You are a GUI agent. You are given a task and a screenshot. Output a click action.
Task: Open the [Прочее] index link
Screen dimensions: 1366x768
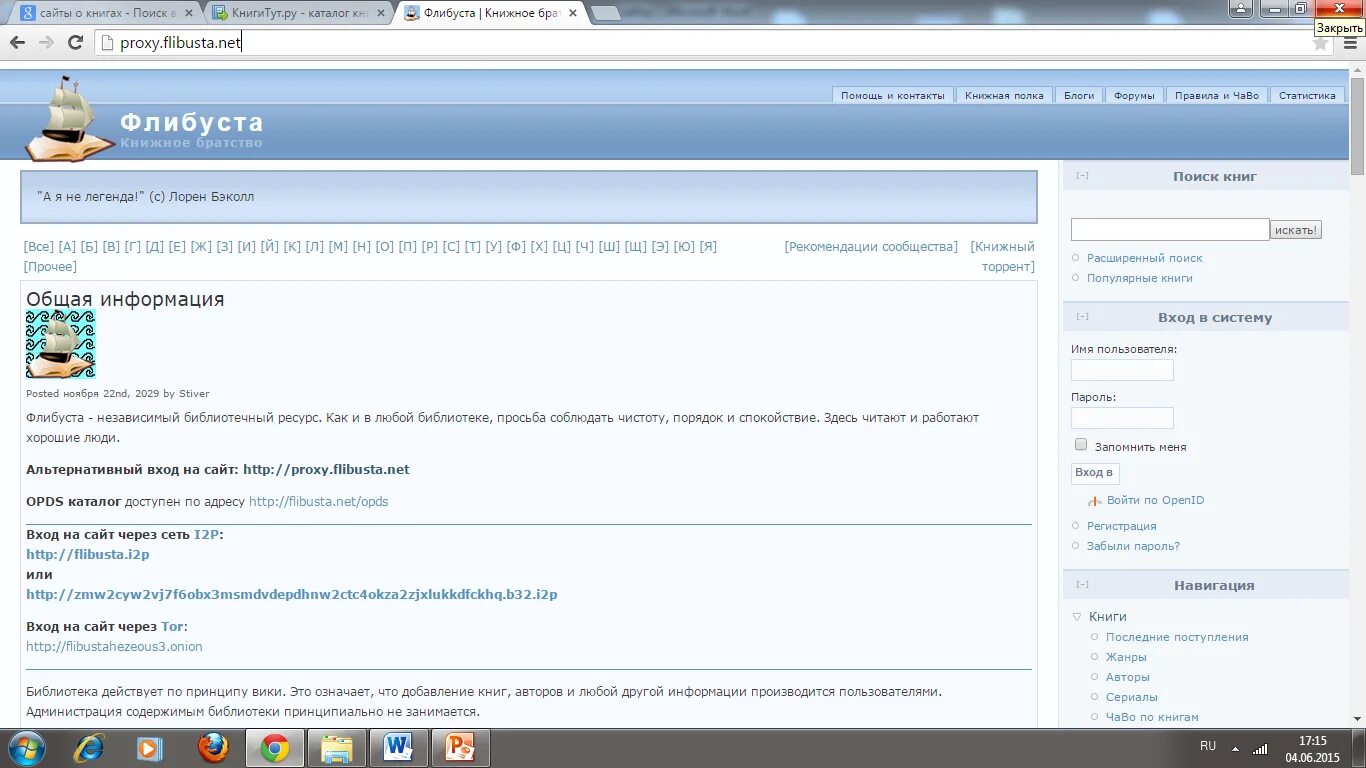coord(50,267)
